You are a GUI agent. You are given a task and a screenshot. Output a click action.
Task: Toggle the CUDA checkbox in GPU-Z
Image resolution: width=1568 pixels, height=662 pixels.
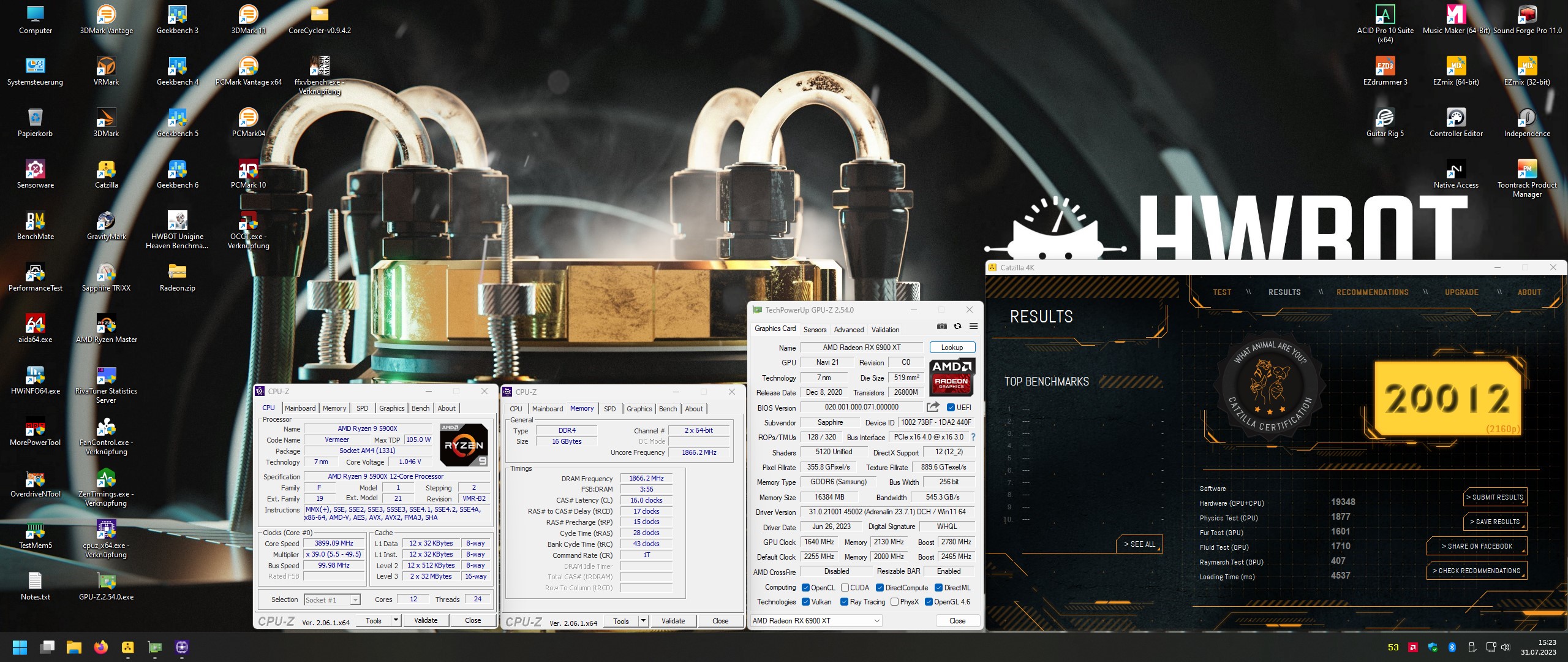pos(845,588)
